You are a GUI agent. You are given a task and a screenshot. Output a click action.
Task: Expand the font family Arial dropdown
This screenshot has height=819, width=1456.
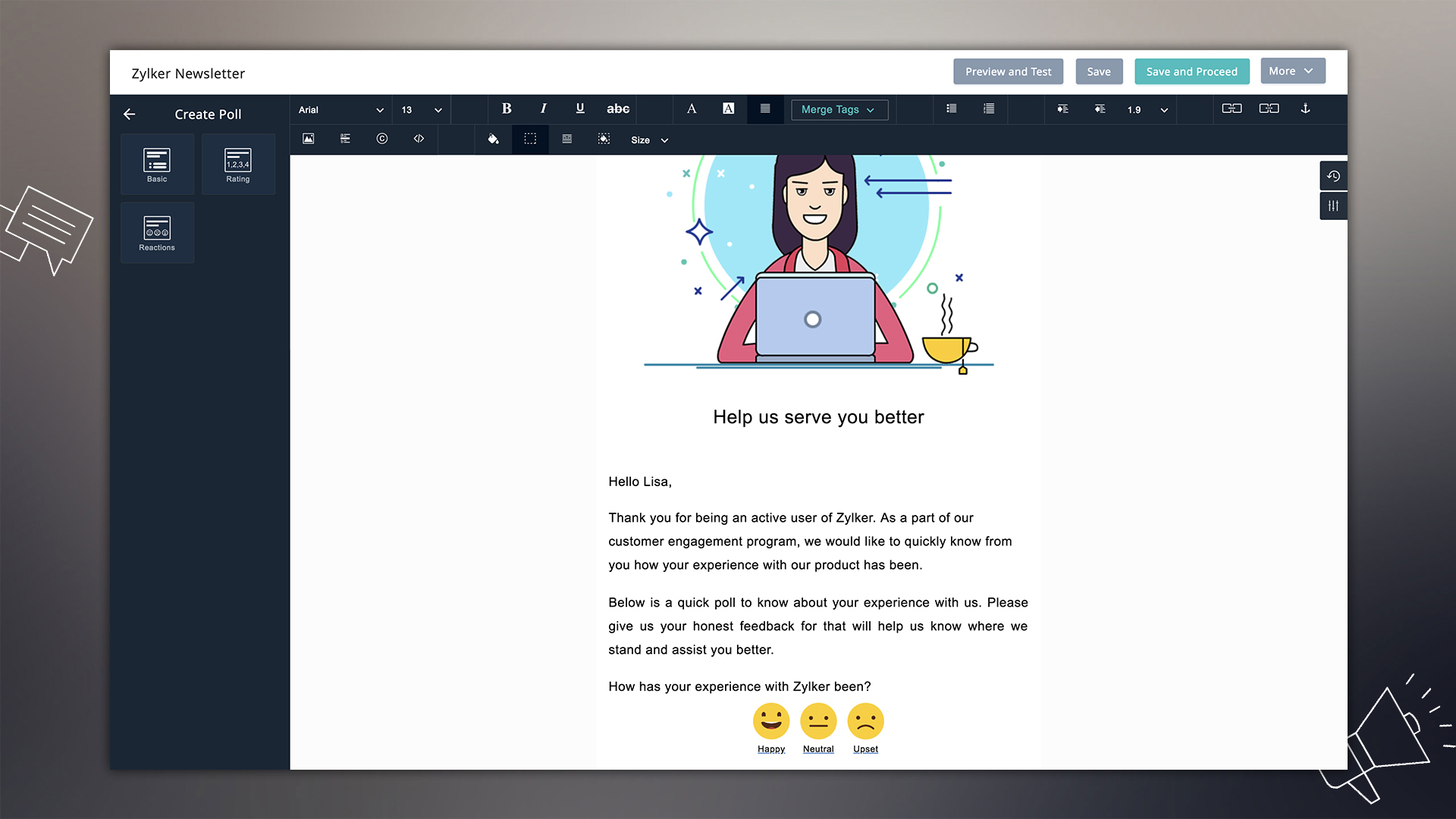(x=379, y=109)
